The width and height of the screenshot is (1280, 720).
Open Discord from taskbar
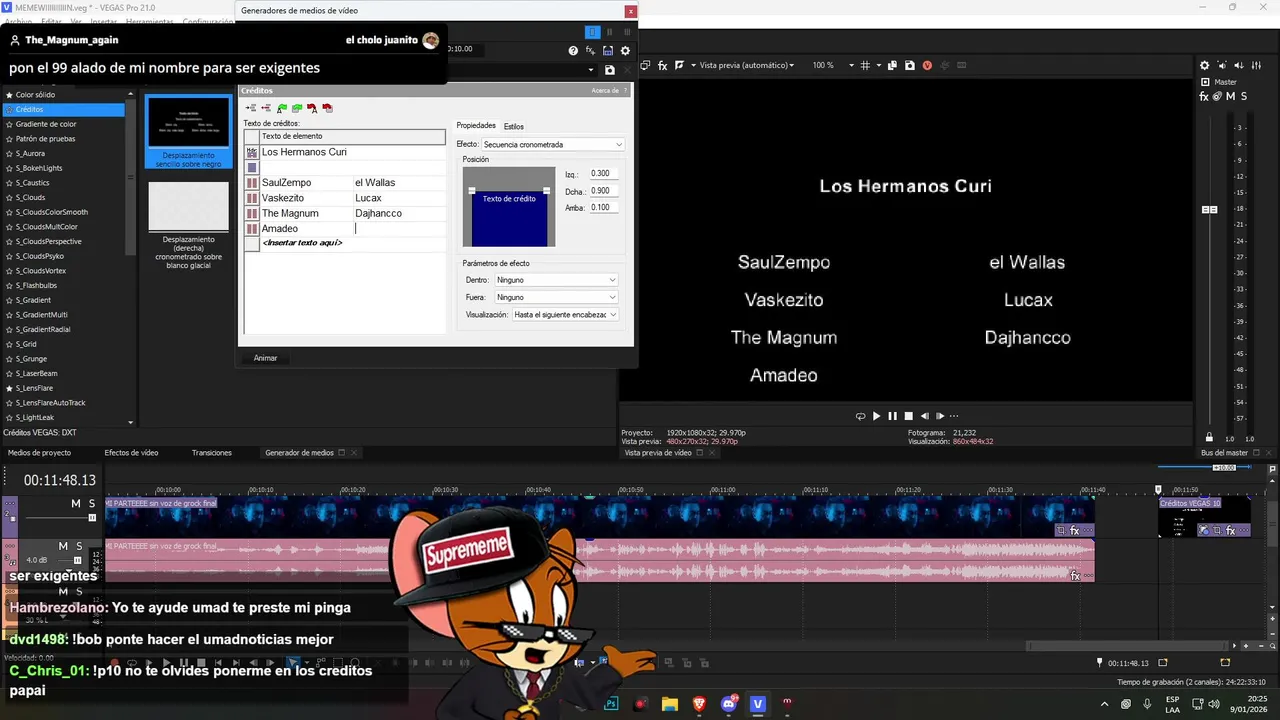[x=729, y=704]
